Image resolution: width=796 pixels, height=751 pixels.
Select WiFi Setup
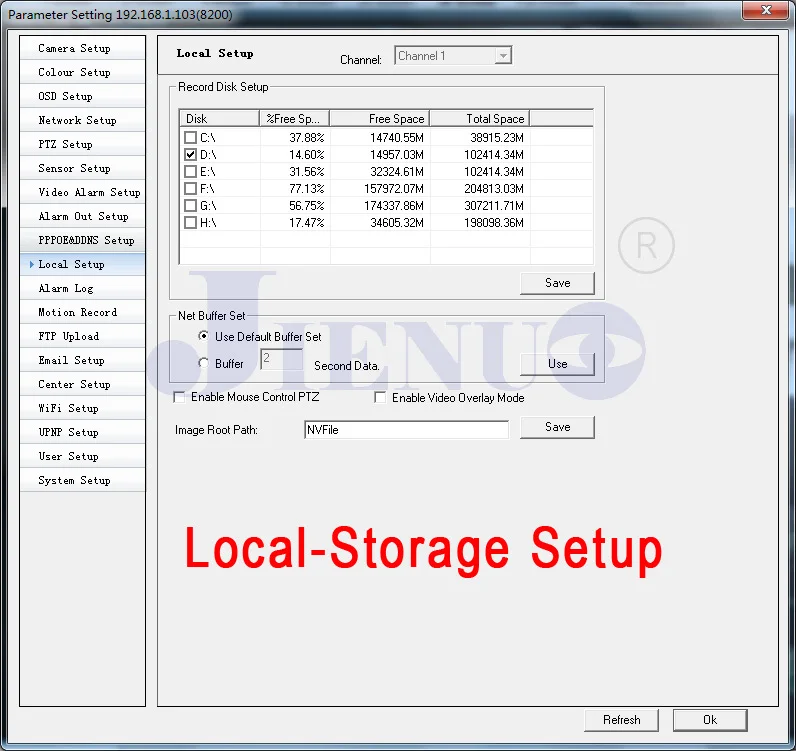(82, 408)
